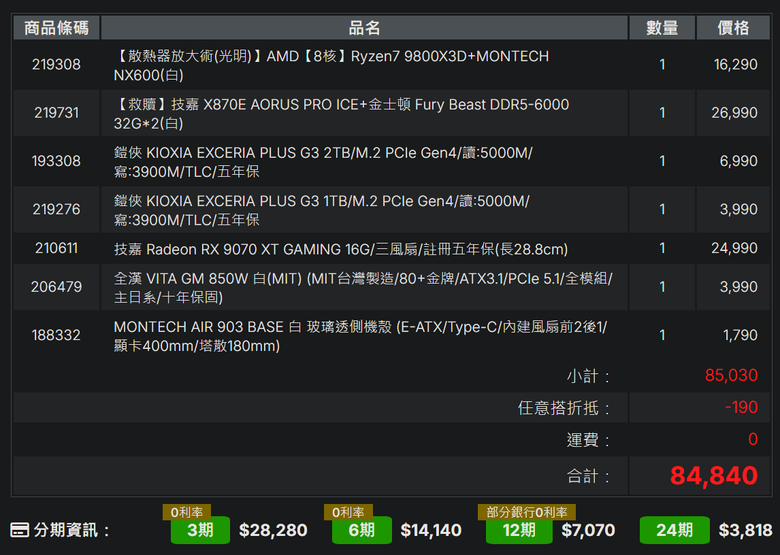Click the $28,280 installment amount

pos(273,530)
